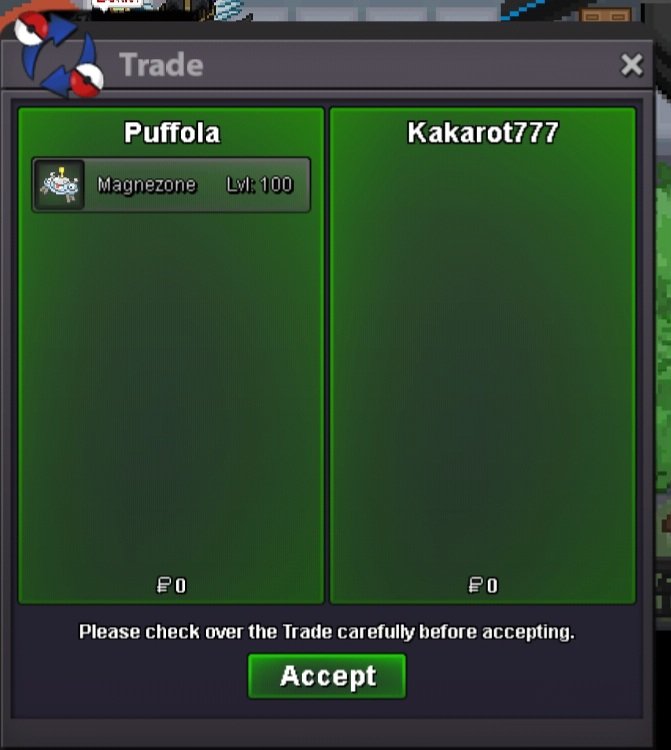Image resolution: width=671 pixels, height=750 pixels.
Task: Click the Trade window title text
Action: (x=161, y=65)
